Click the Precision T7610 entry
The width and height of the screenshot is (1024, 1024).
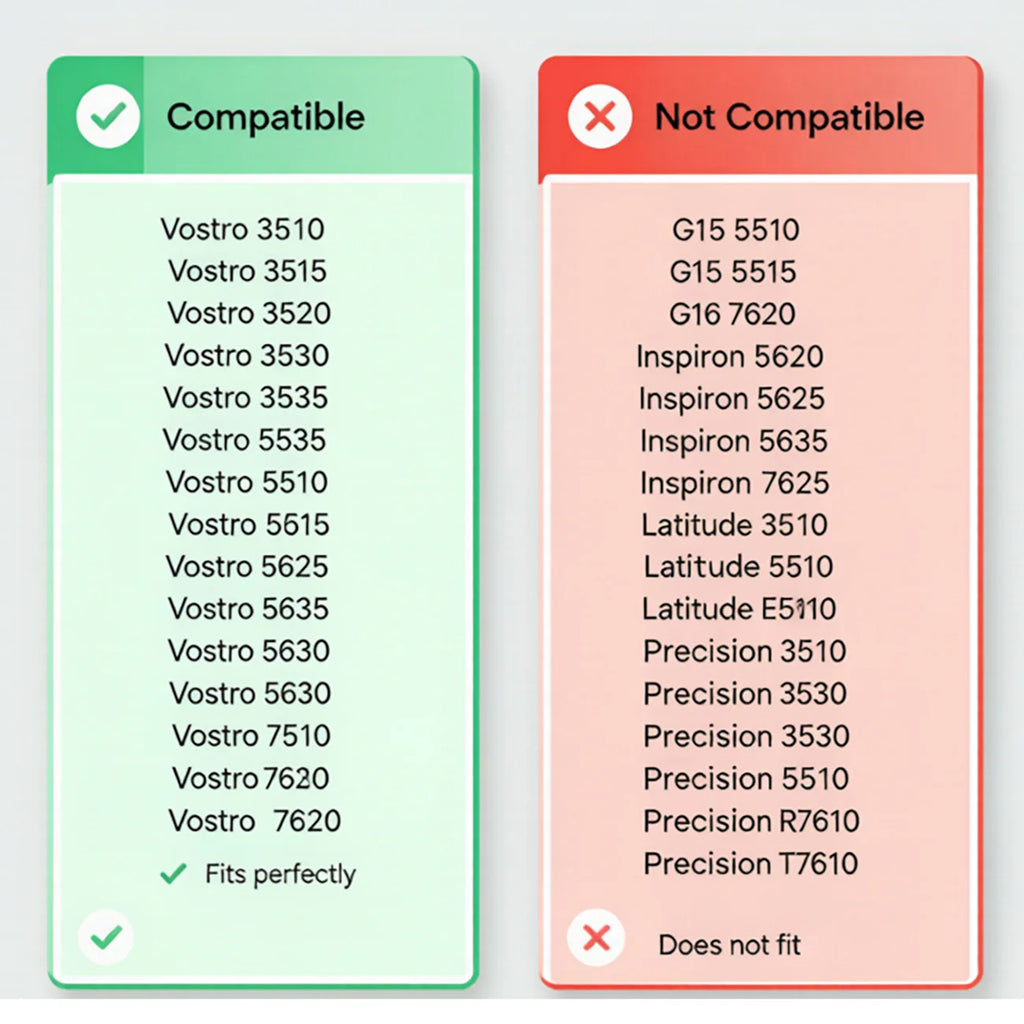750,863
